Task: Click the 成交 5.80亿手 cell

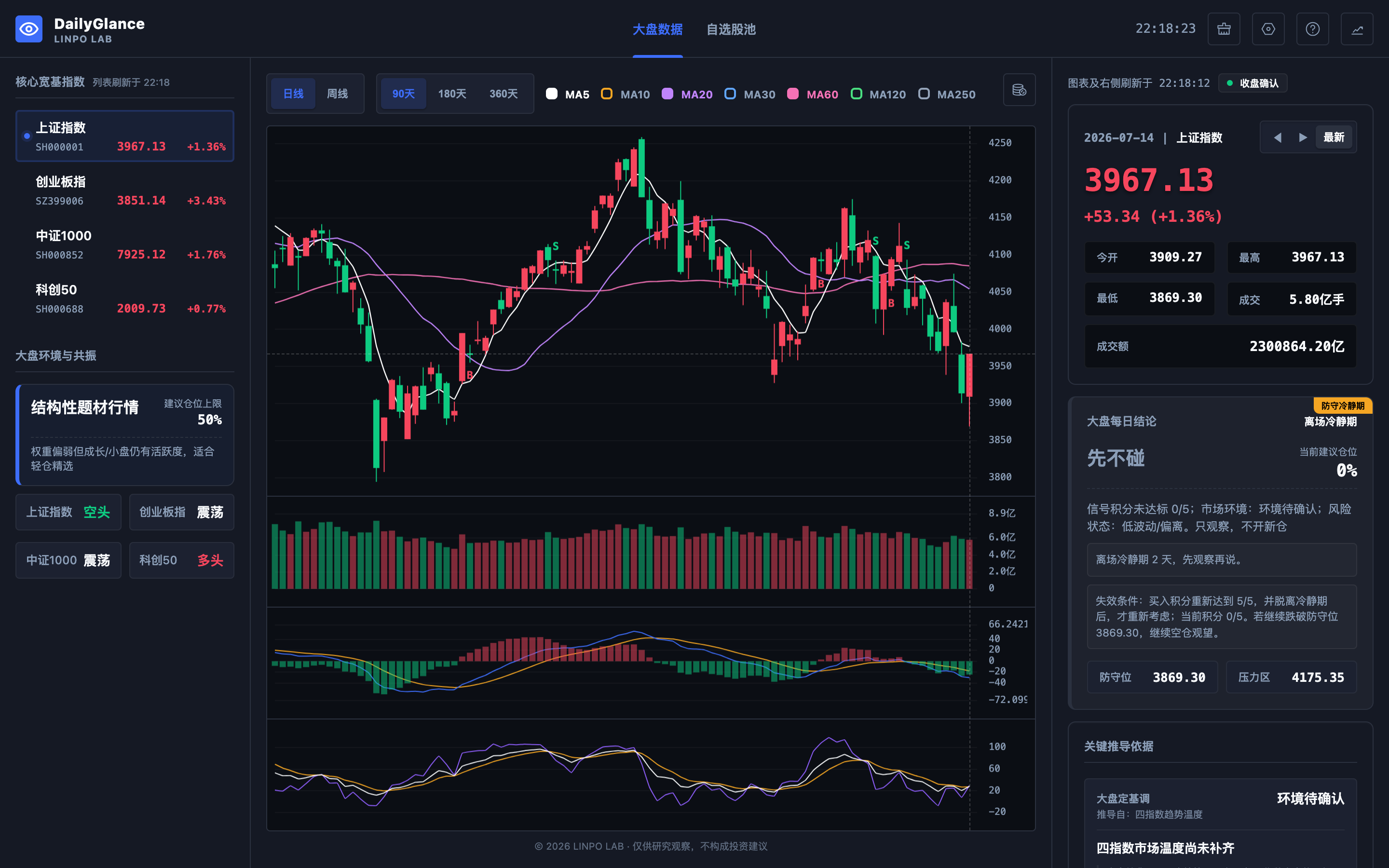Action: [x=1292, y=299]
